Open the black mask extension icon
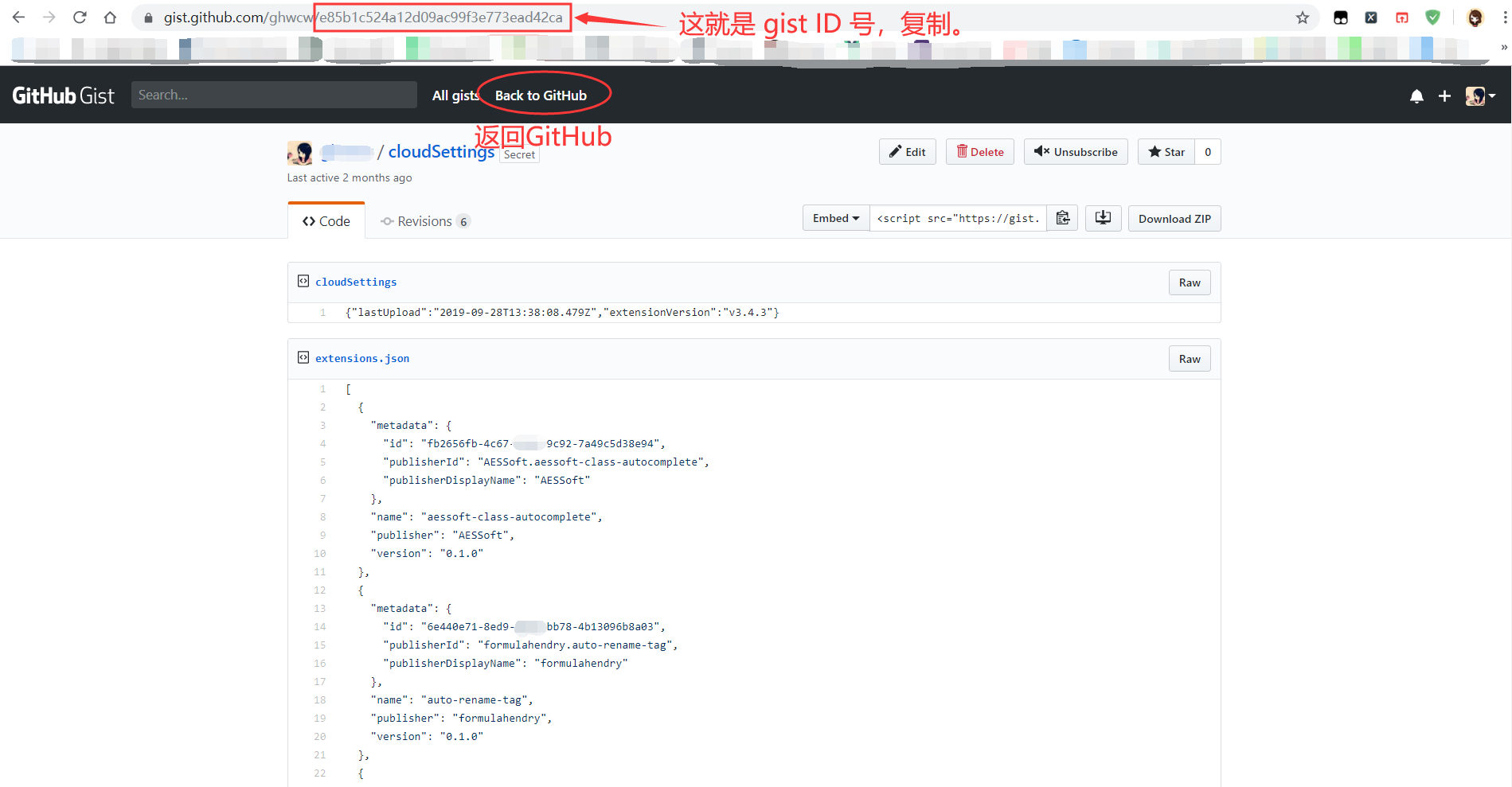The image size is (1512, 787). point(1341,18)
